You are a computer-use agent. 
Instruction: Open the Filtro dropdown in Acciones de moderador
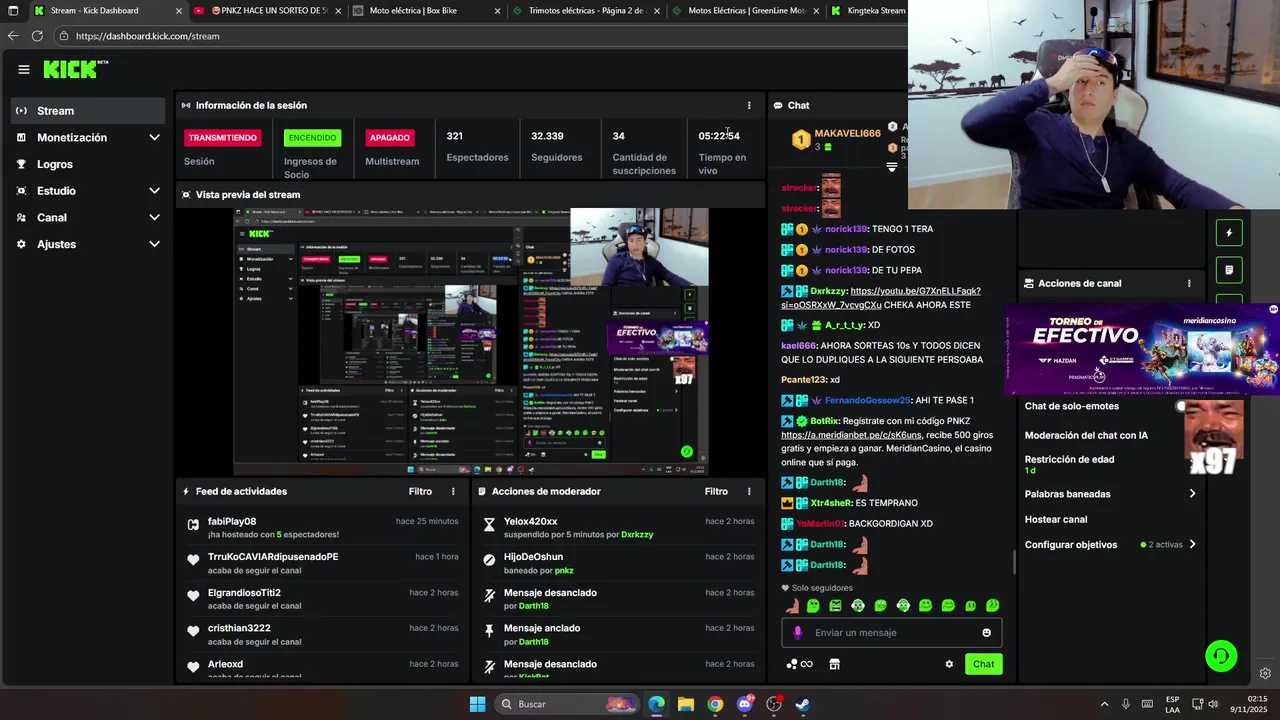716,491
